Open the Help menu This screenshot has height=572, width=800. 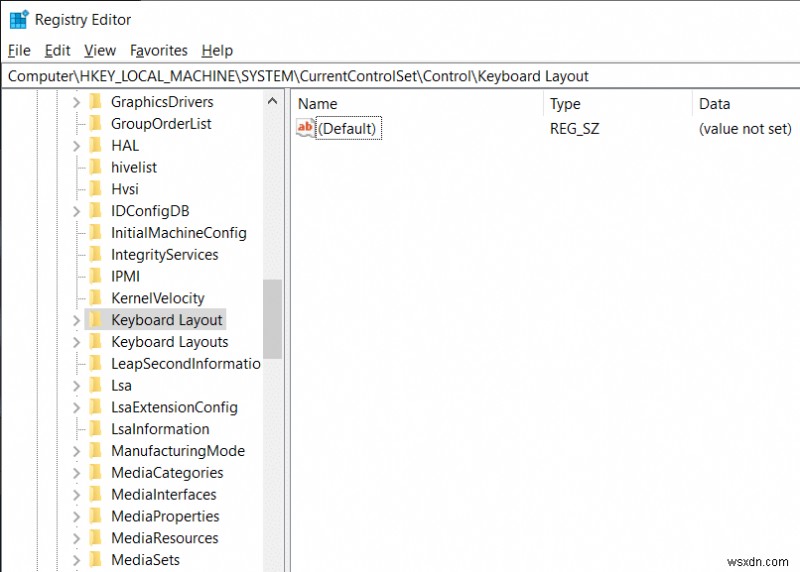217,51
